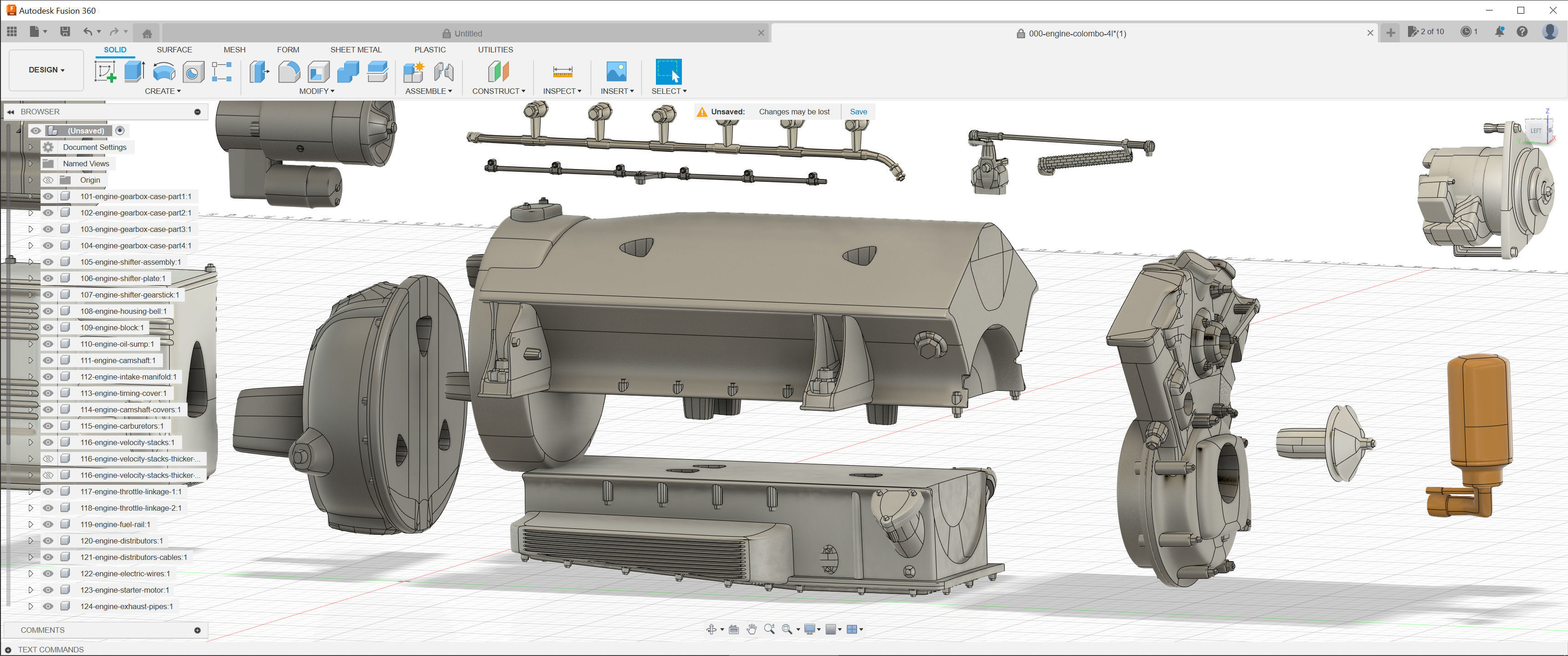Click the Press Pull icon
The height and width of the screenshot is (656, 1568).
coord(259,72)
